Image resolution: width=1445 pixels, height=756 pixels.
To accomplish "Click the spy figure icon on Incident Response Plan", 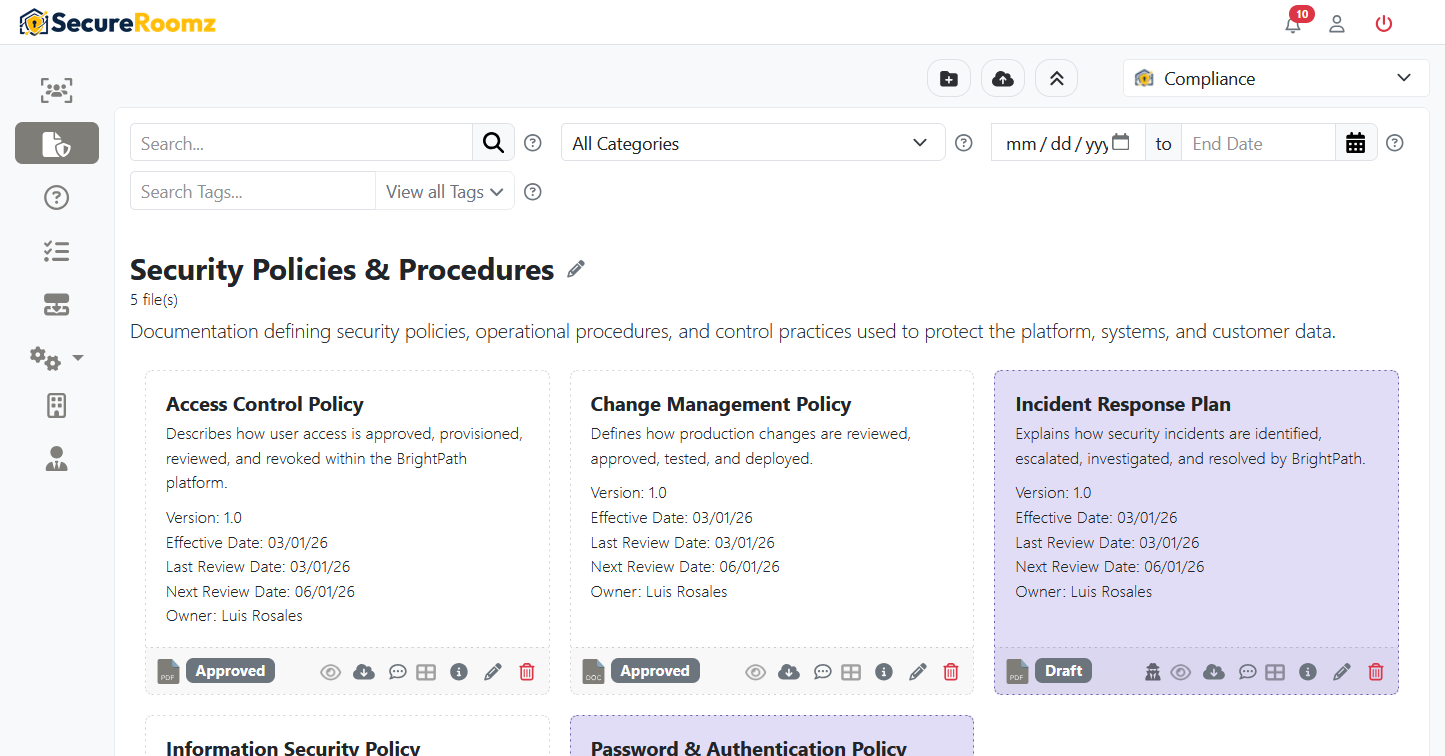I will coord(1153,672).
